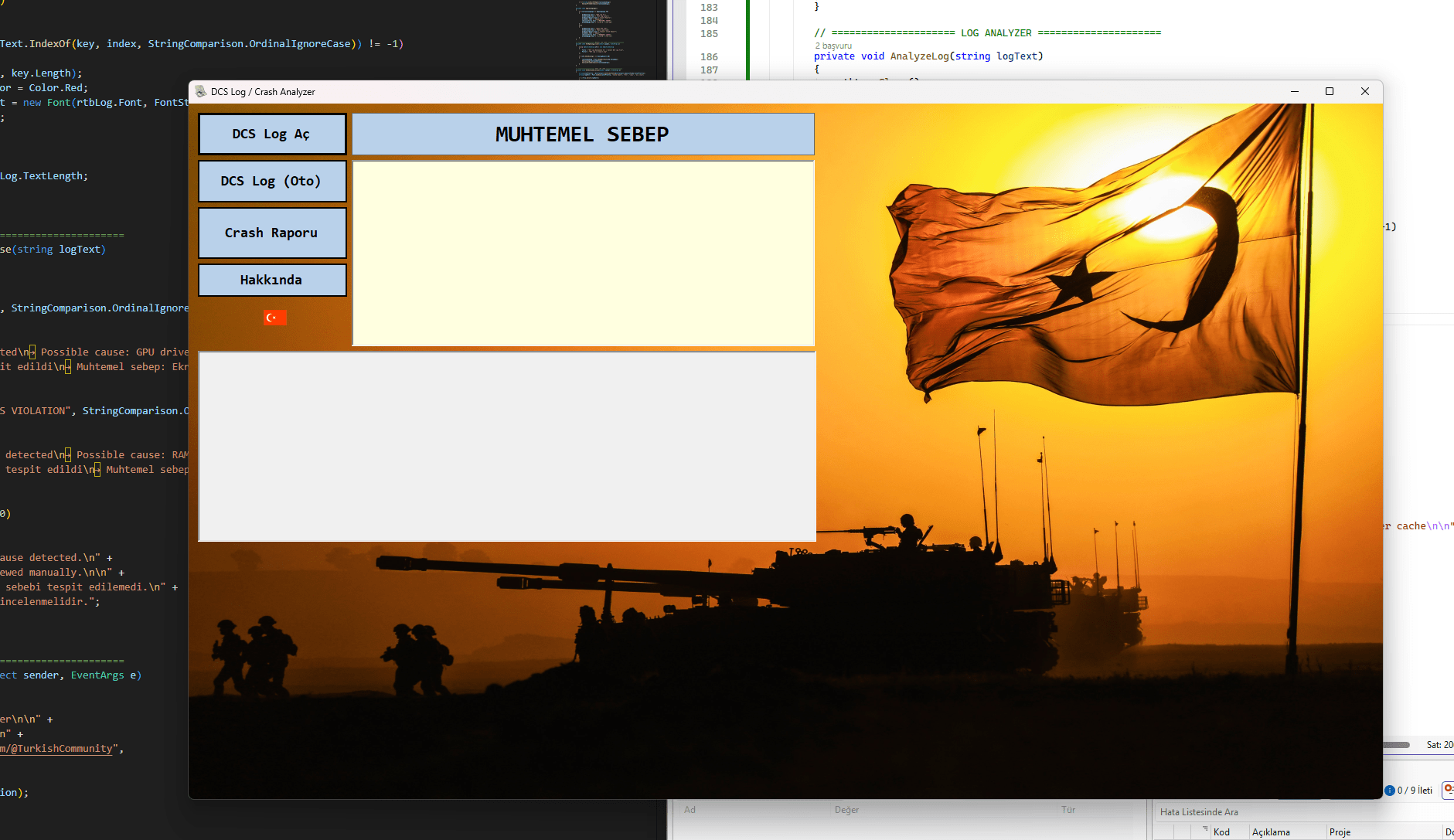Click the MUHTEMEL SEBEP header label
The width and height of the screenshot is (1454, 840).
point(582,134)
